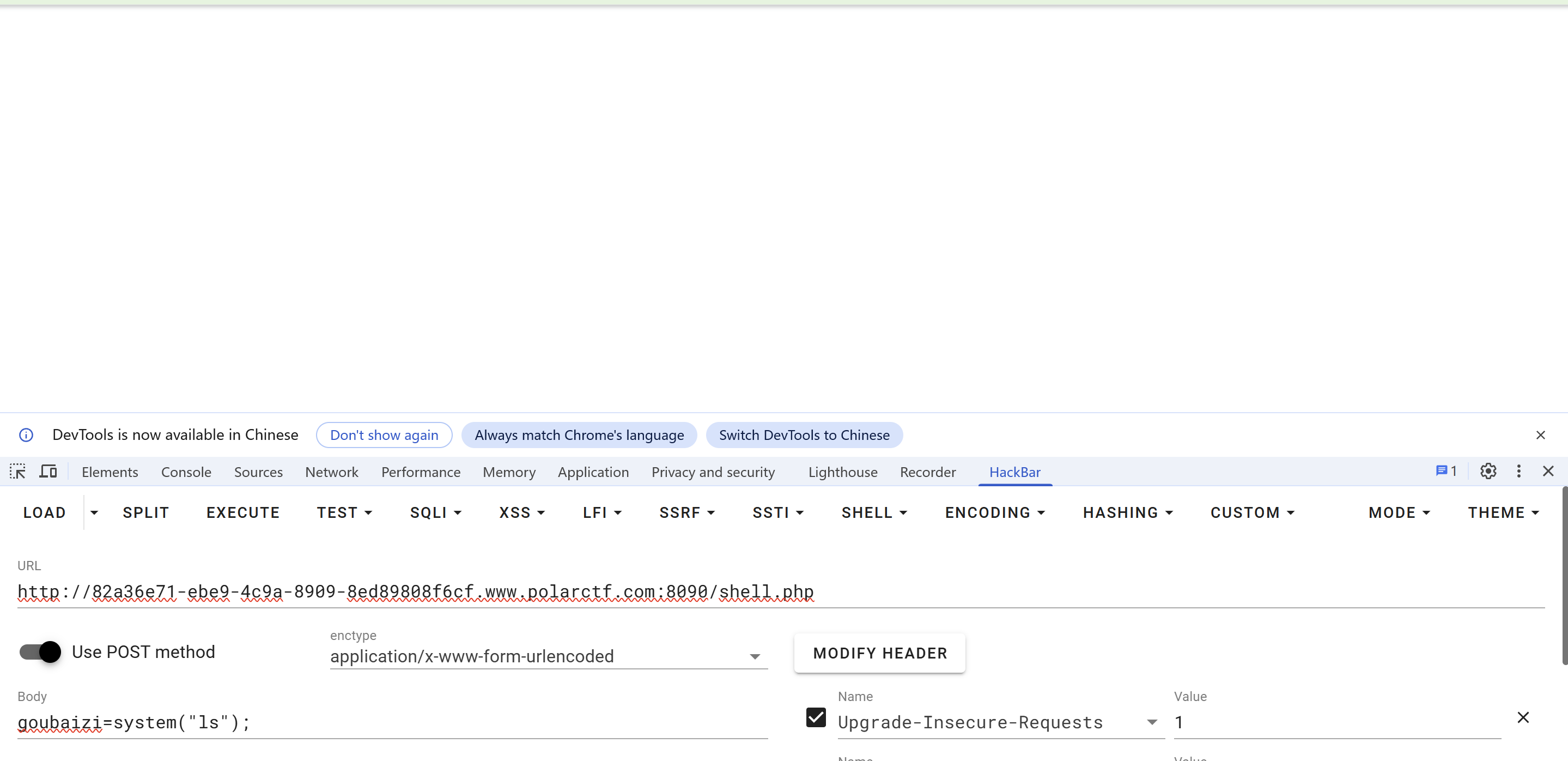Click the inspect element picker icon
This screenshot has height=761, width=1568.
click(x=17, y=472)
